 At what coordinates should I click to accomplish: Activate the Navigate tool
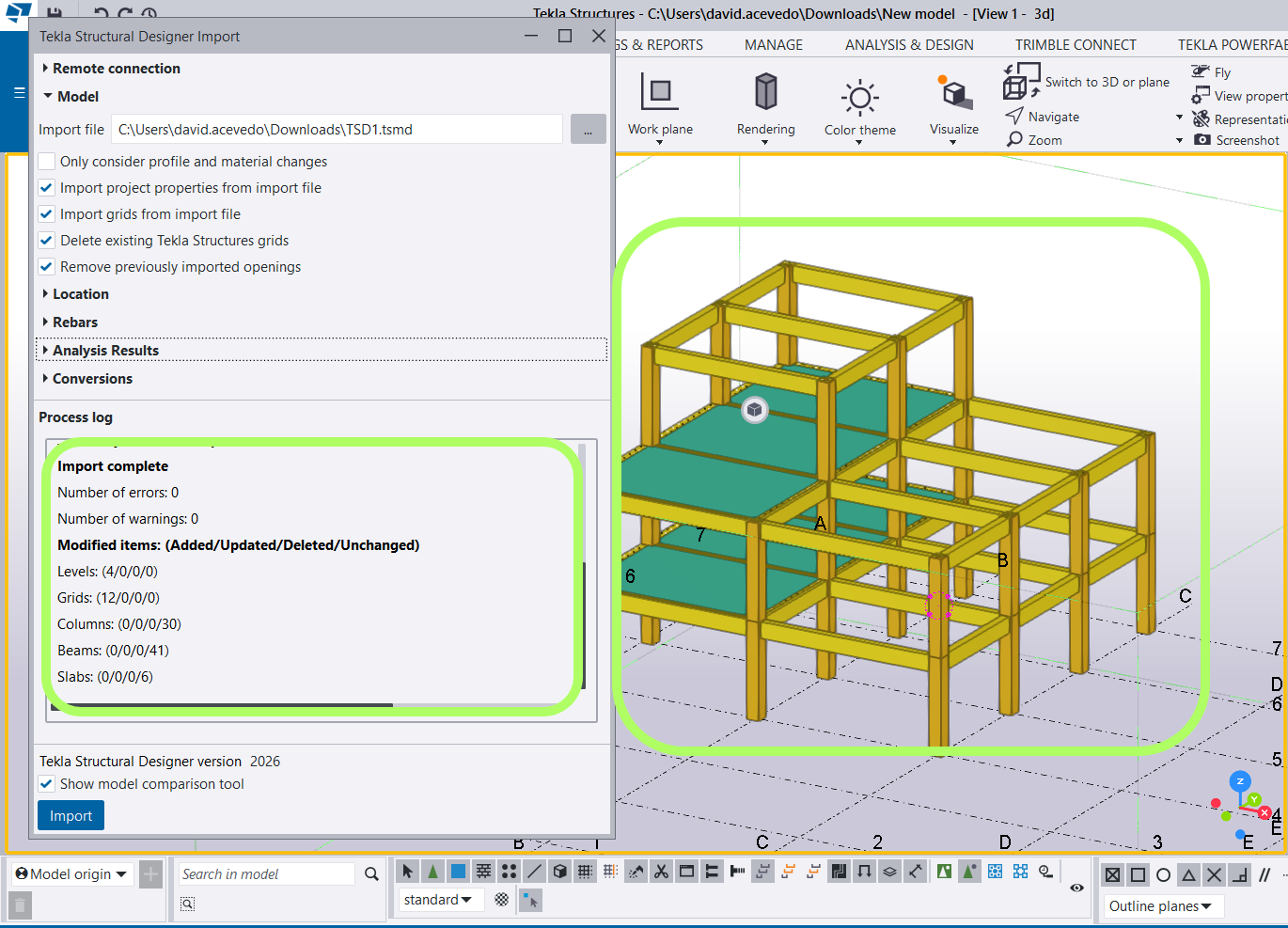coord(1043,117)
